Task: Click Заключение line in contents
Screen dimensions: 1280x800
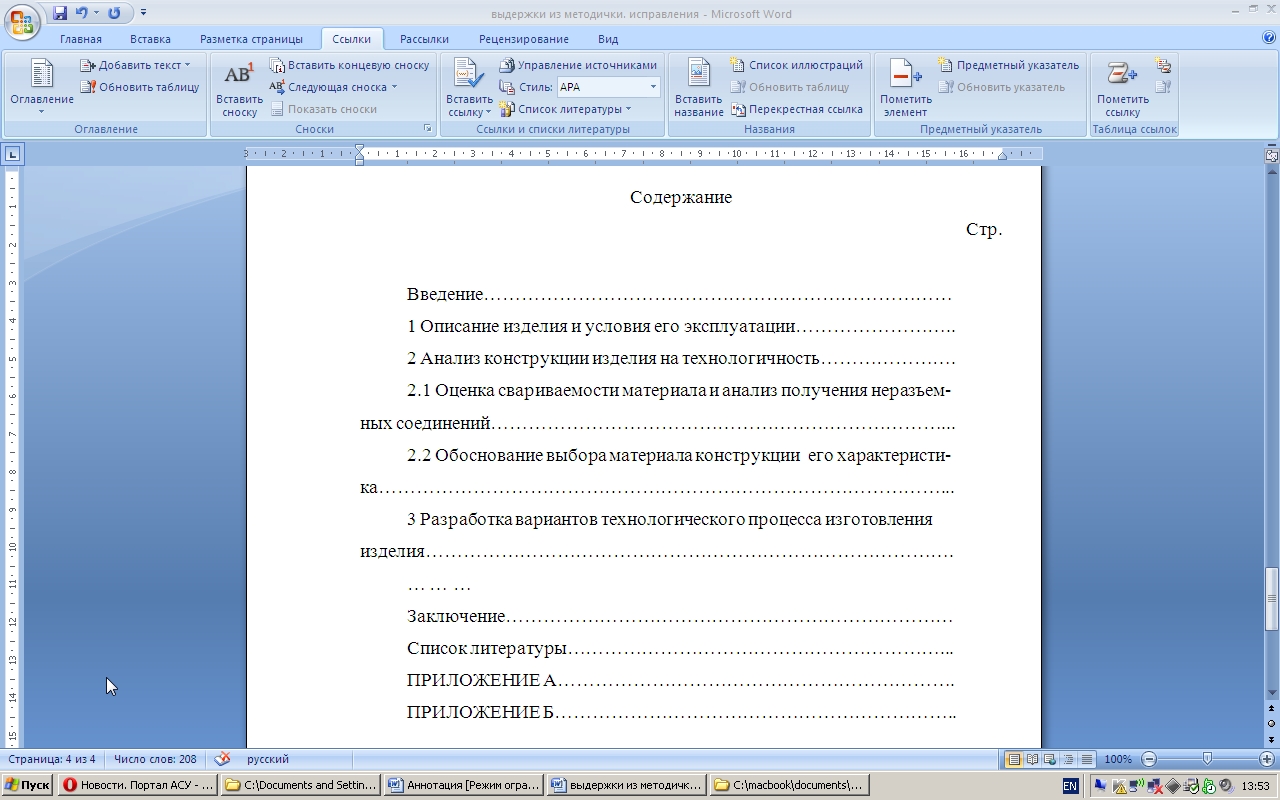Action: pos(679,617)
